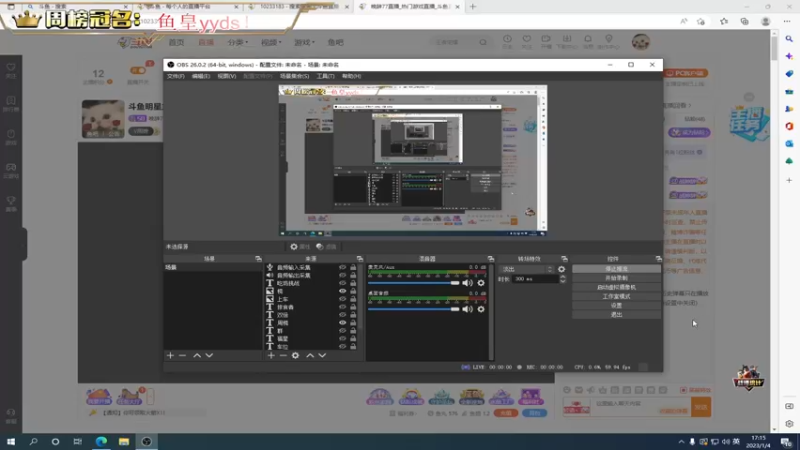This screenshot has width=800, height=450.
Task: Pop out the 混音器 dock using its header icon
Action: (490, 259)
